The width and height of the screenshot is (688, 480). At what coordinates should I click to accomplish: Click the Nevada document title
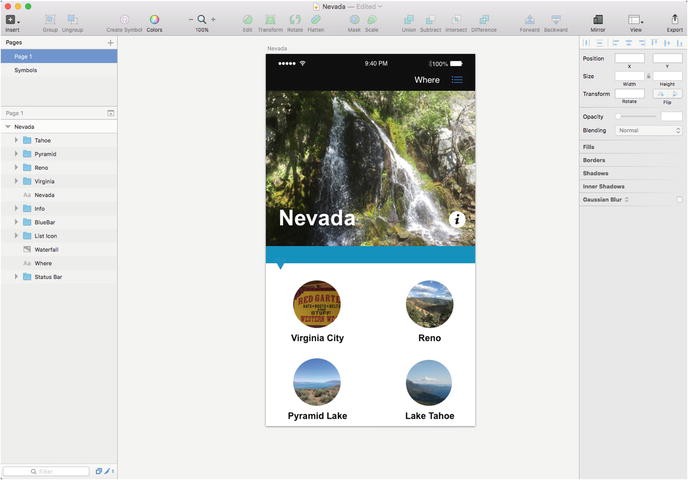tap(334, 7)
